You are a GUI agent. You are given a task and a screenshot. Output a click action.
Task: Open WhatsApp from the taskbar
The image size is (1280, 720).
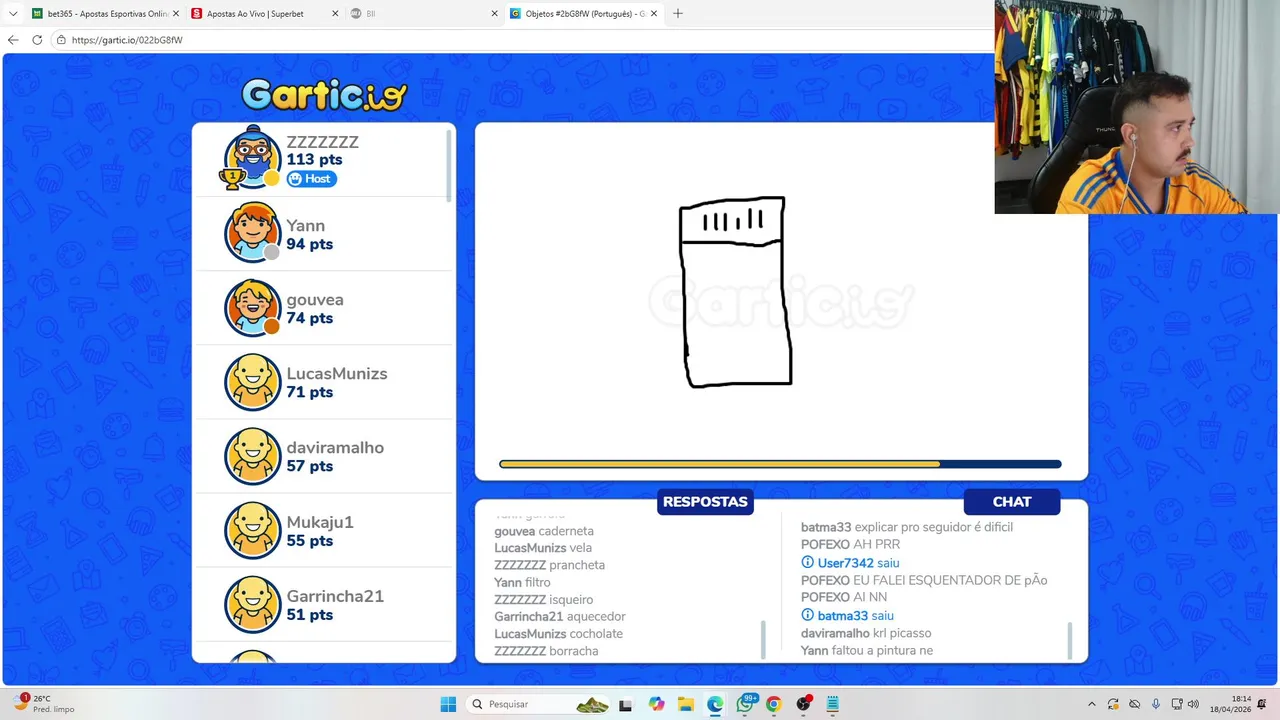745,704
